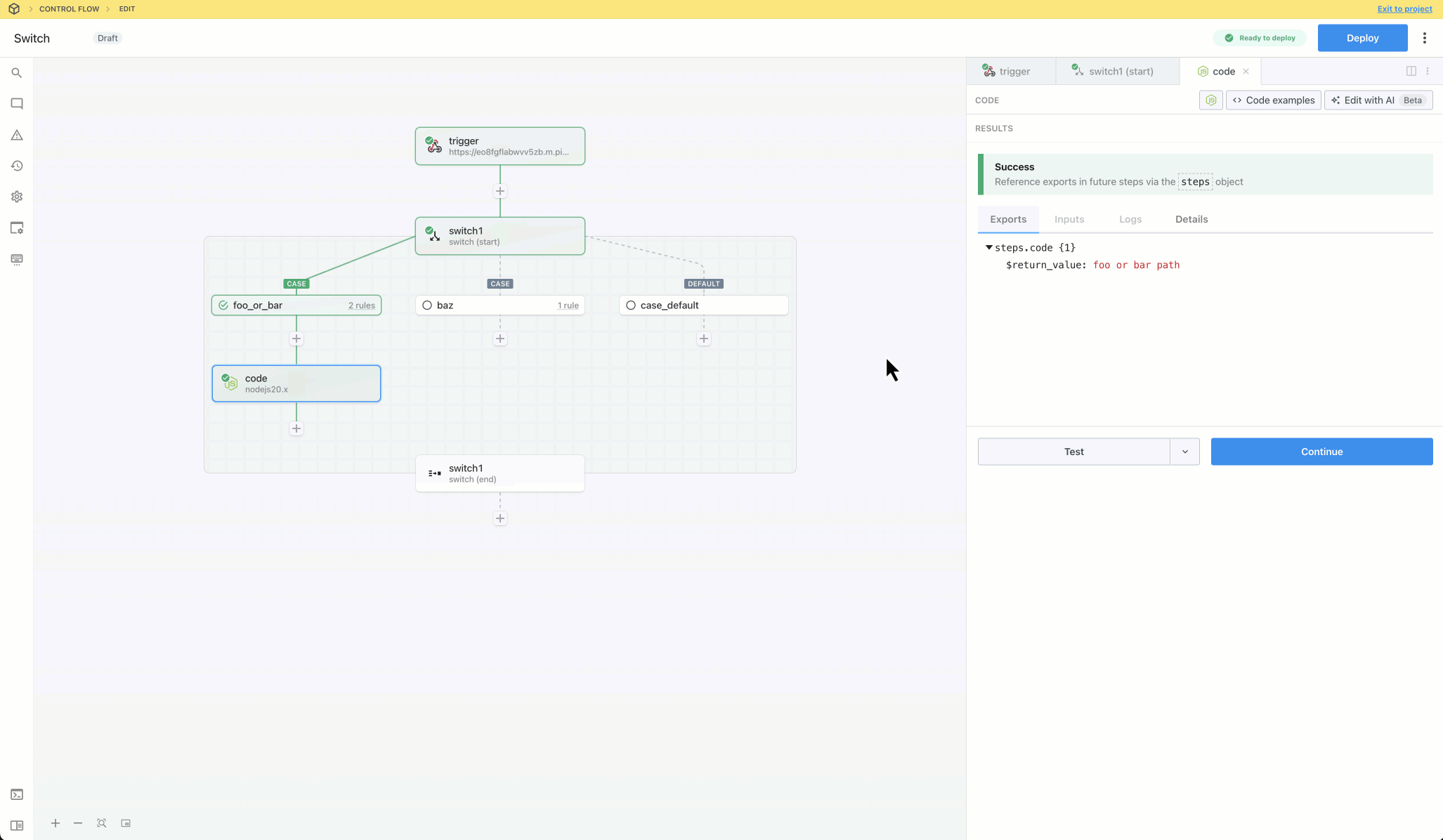Select the case_default radio circle
The image size is (1443, 840).
631,306
